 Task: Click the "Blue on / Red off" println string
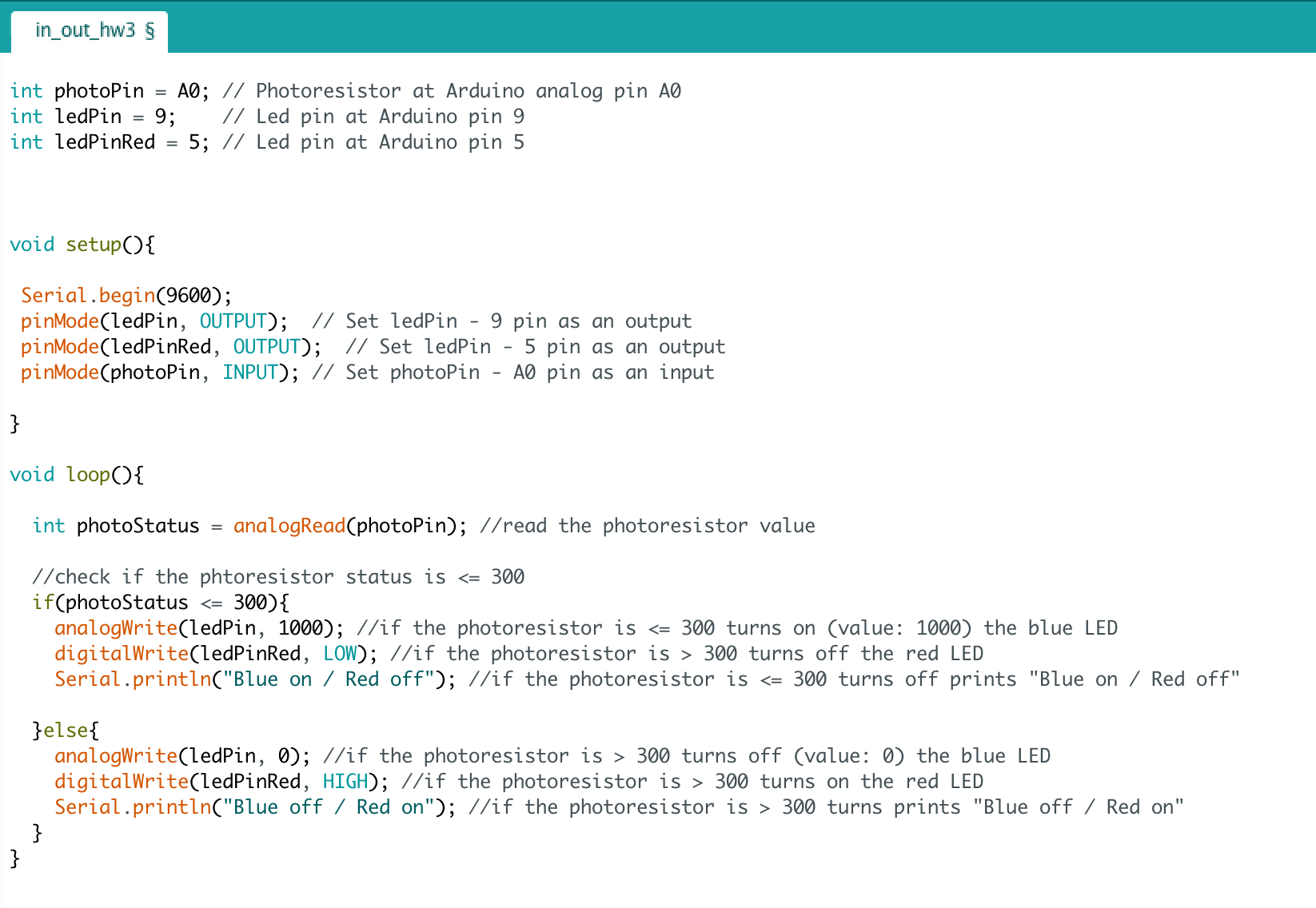pos(333,679)
